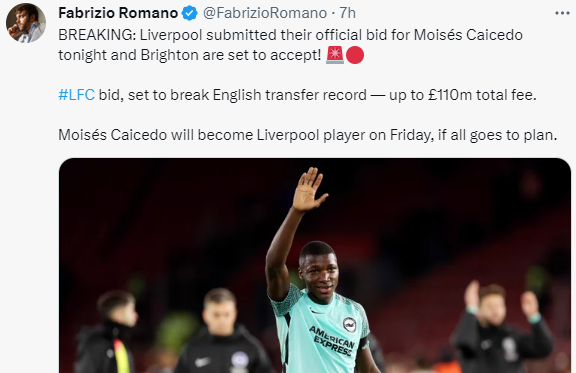
Task: Open the Fabrizio Romano display name link
Action: 118,13
